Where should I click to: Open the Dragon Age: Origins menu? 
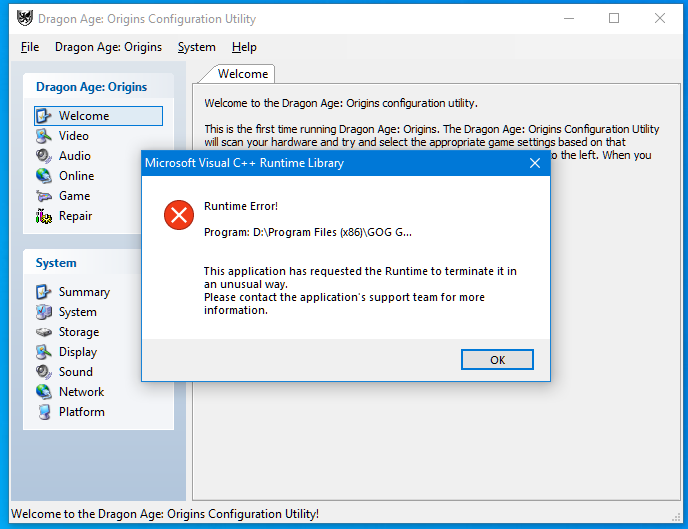pyautogui.click(x=108, y=47)
